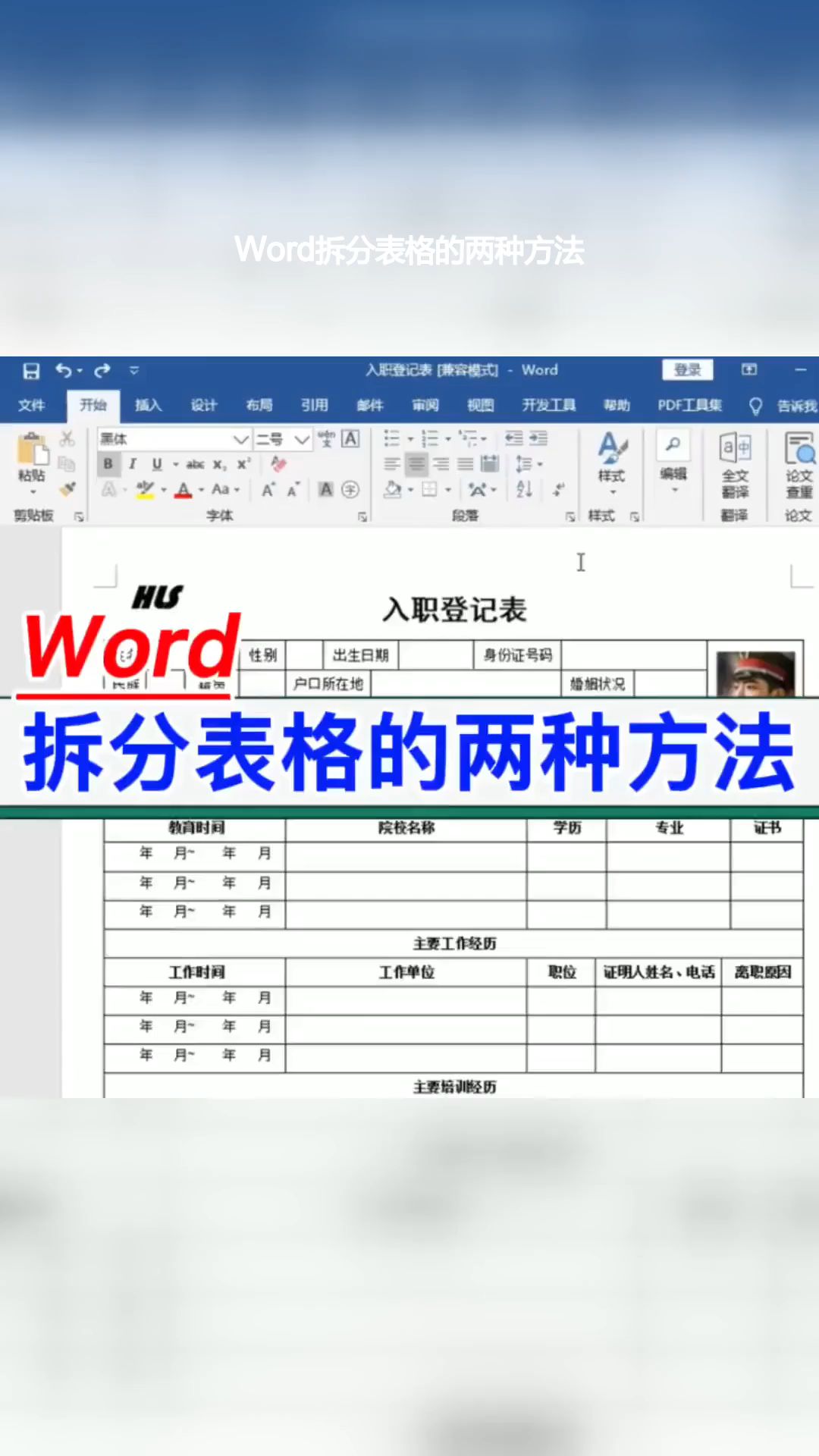Screen dimensions: 819x1456
Task: Click the sort A-Z icon
Action: click(524, 489)
